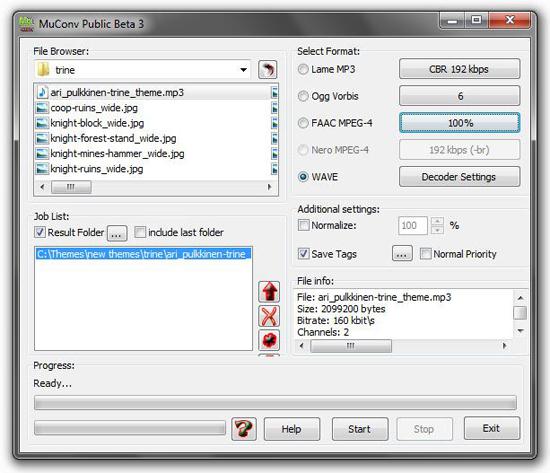Select FAAC MPEG-4 format
This screenshot has width=550, height=473.
[303, 123]
